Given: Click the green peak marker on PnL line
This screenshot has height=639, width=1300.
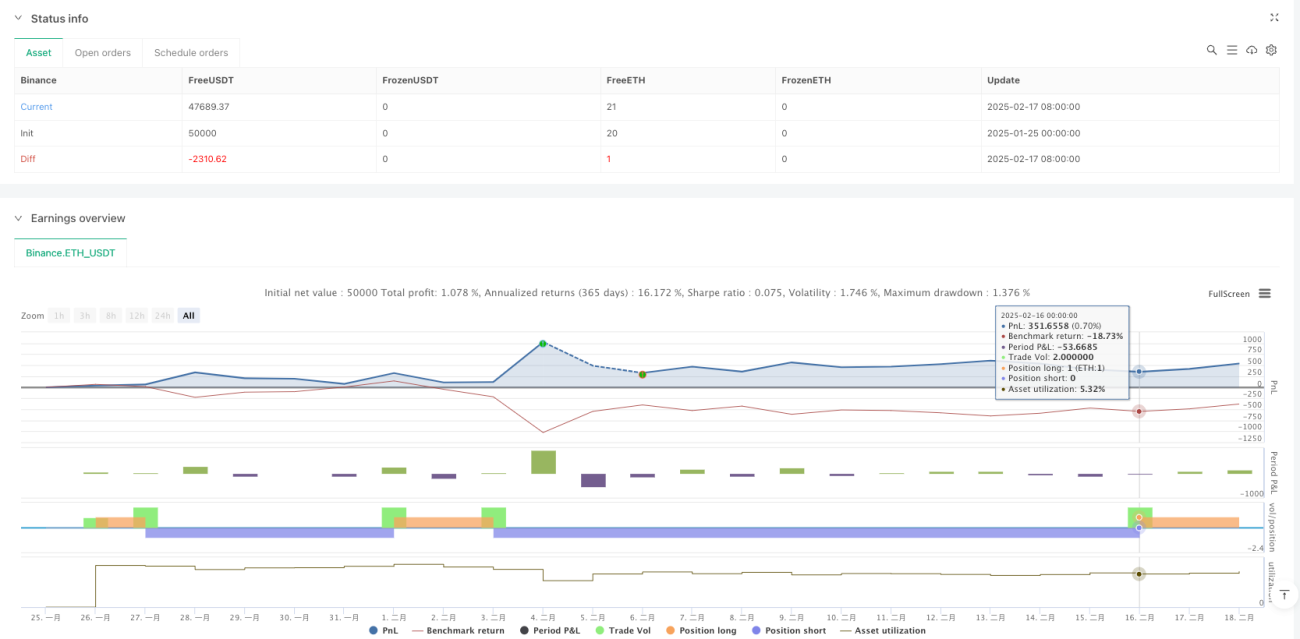Looking at the screenshot, I should (542, 343).
